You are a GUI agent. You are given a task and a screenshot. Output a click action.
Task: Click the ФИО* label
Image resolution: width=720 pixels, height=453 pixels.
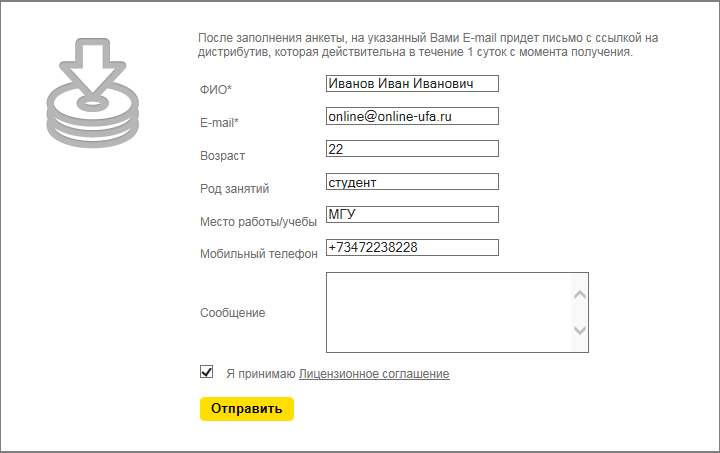216,89
